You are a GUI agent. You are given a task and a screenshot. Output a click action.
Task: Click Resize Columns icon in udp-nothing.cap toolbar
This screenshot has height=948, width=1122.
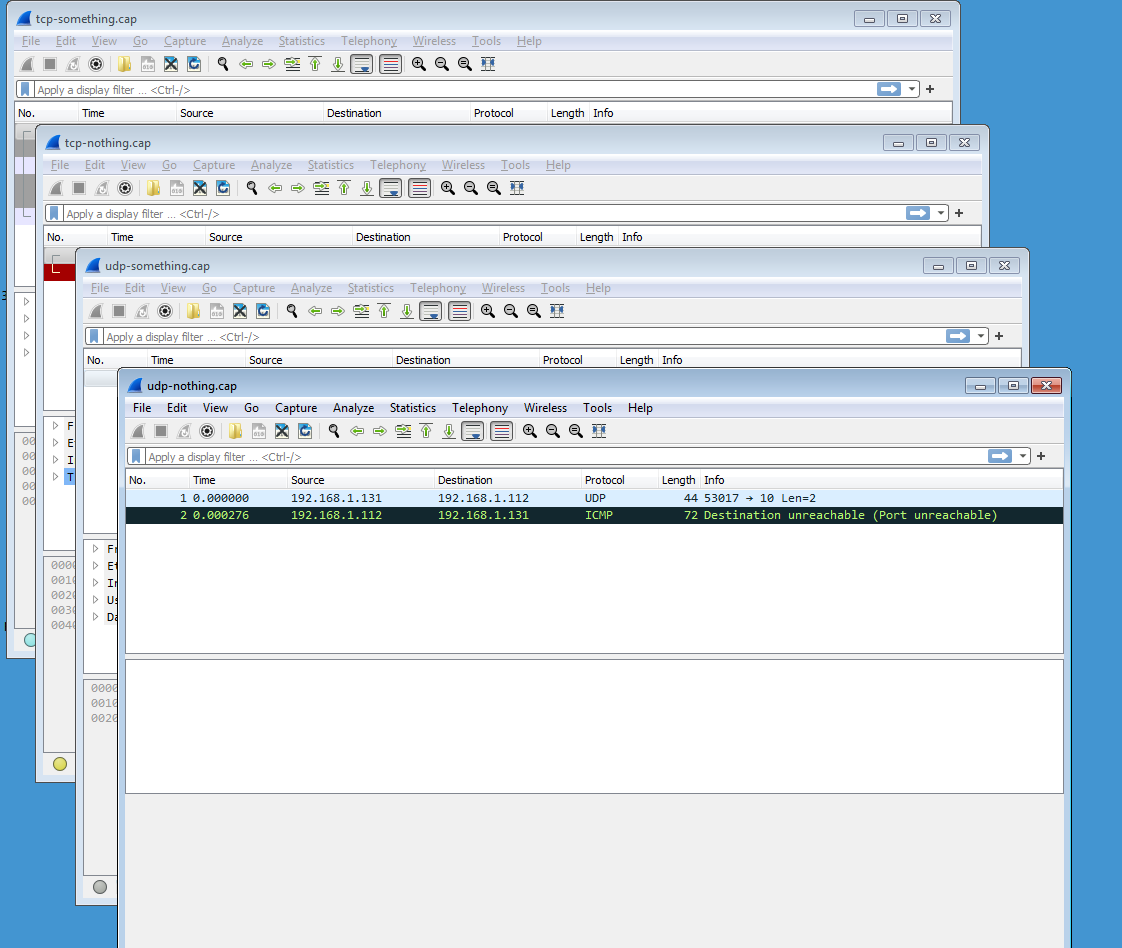point(599,431)
